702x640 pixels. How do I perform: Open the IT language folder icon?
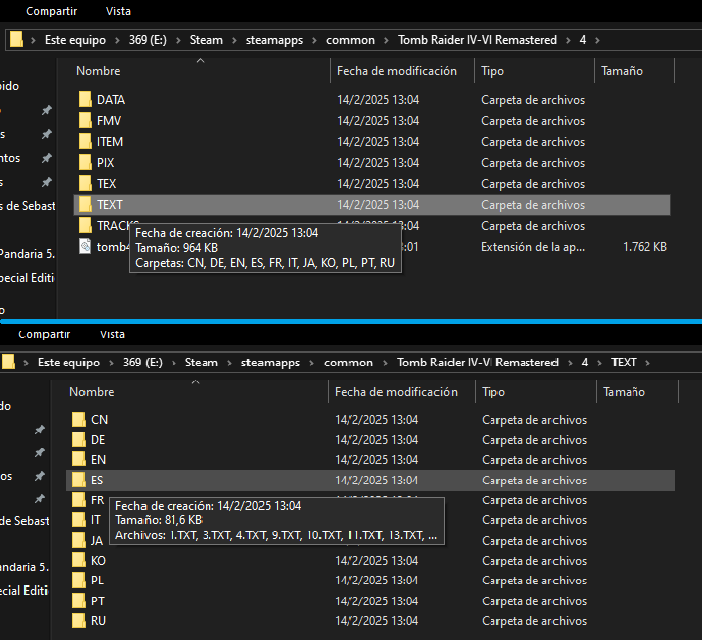click(79, 520)
